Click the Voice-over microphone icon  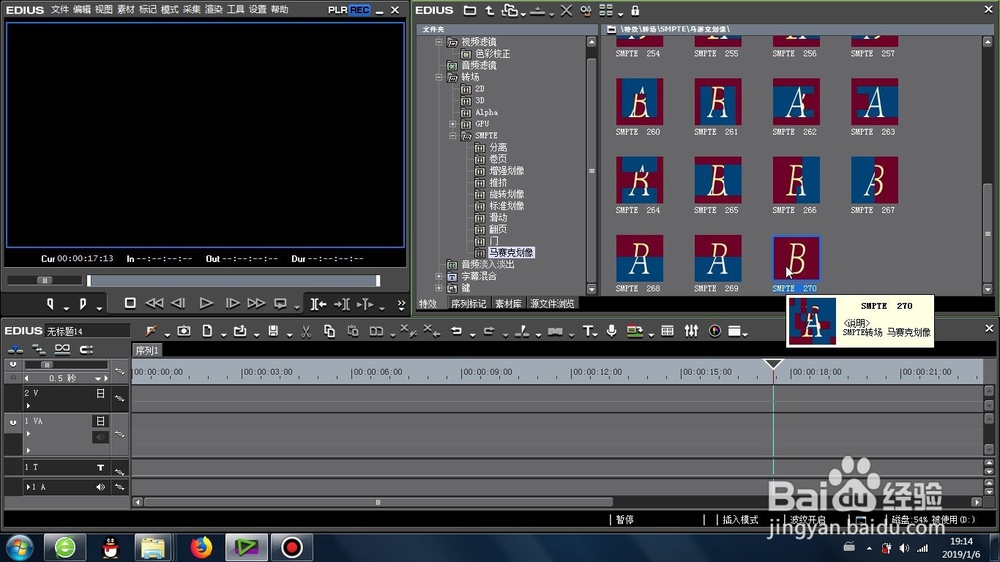pyautogui.click(x=611, y=330)
